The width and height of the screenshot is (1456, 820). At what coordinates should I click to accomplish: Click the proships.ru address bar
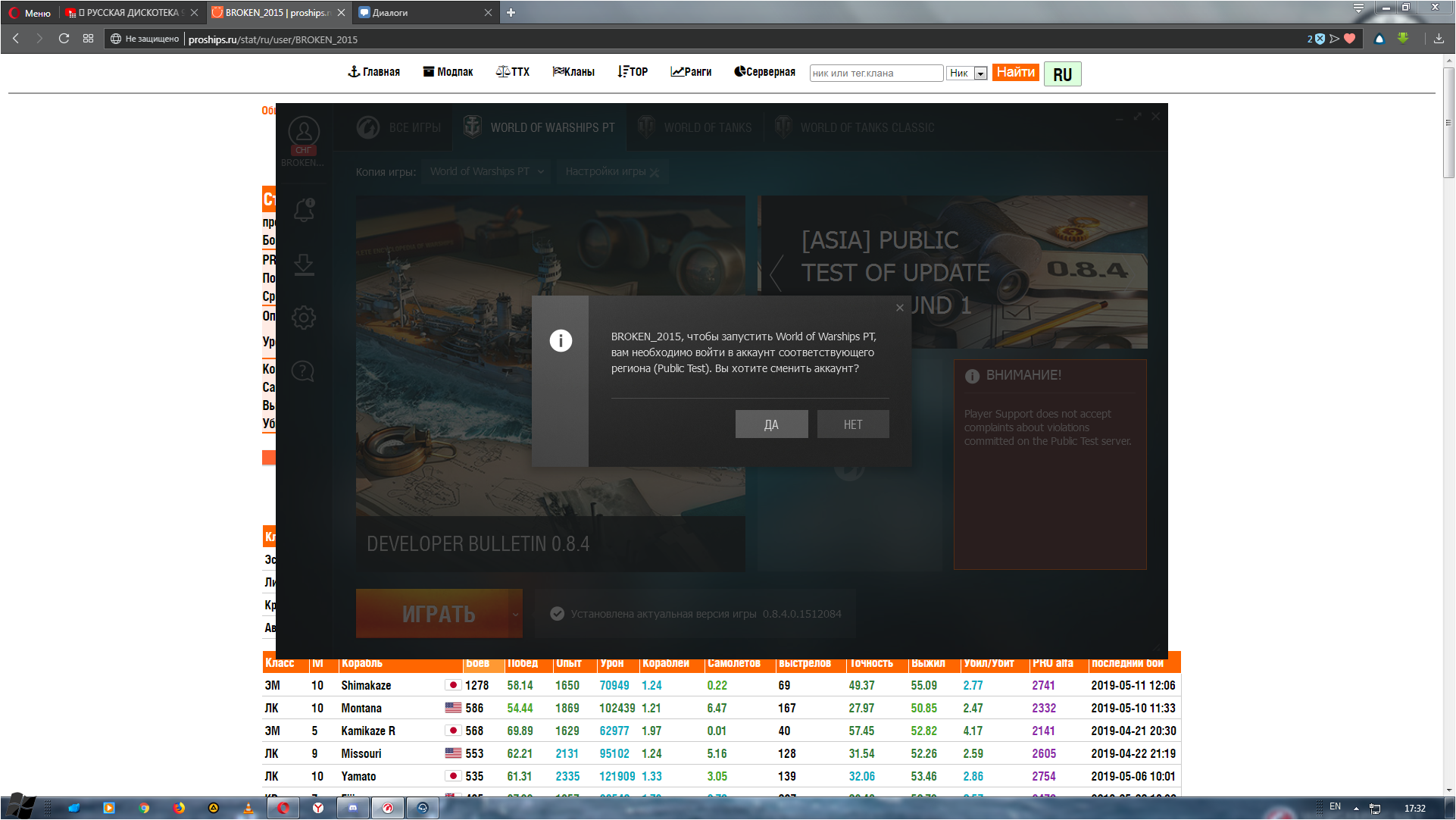click(x=742, y=39)
